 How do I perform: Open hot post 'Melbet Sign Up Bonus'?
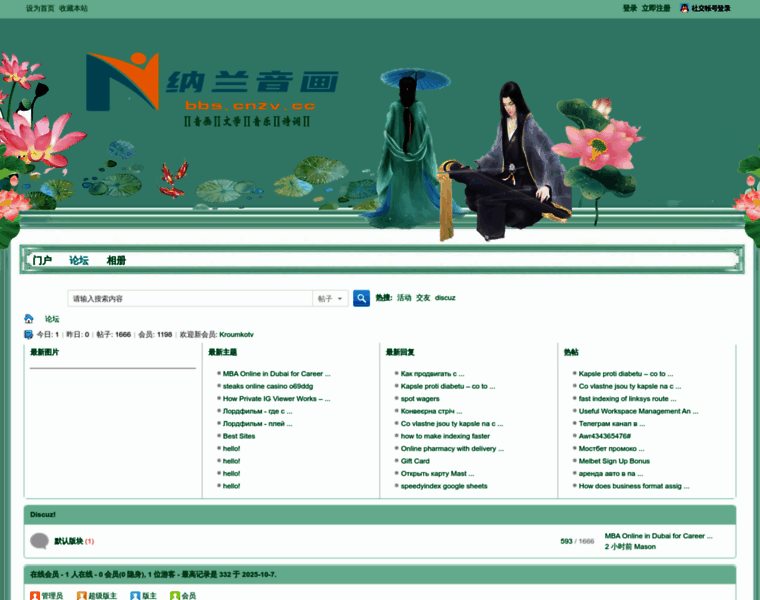click(x=614, y=461)
